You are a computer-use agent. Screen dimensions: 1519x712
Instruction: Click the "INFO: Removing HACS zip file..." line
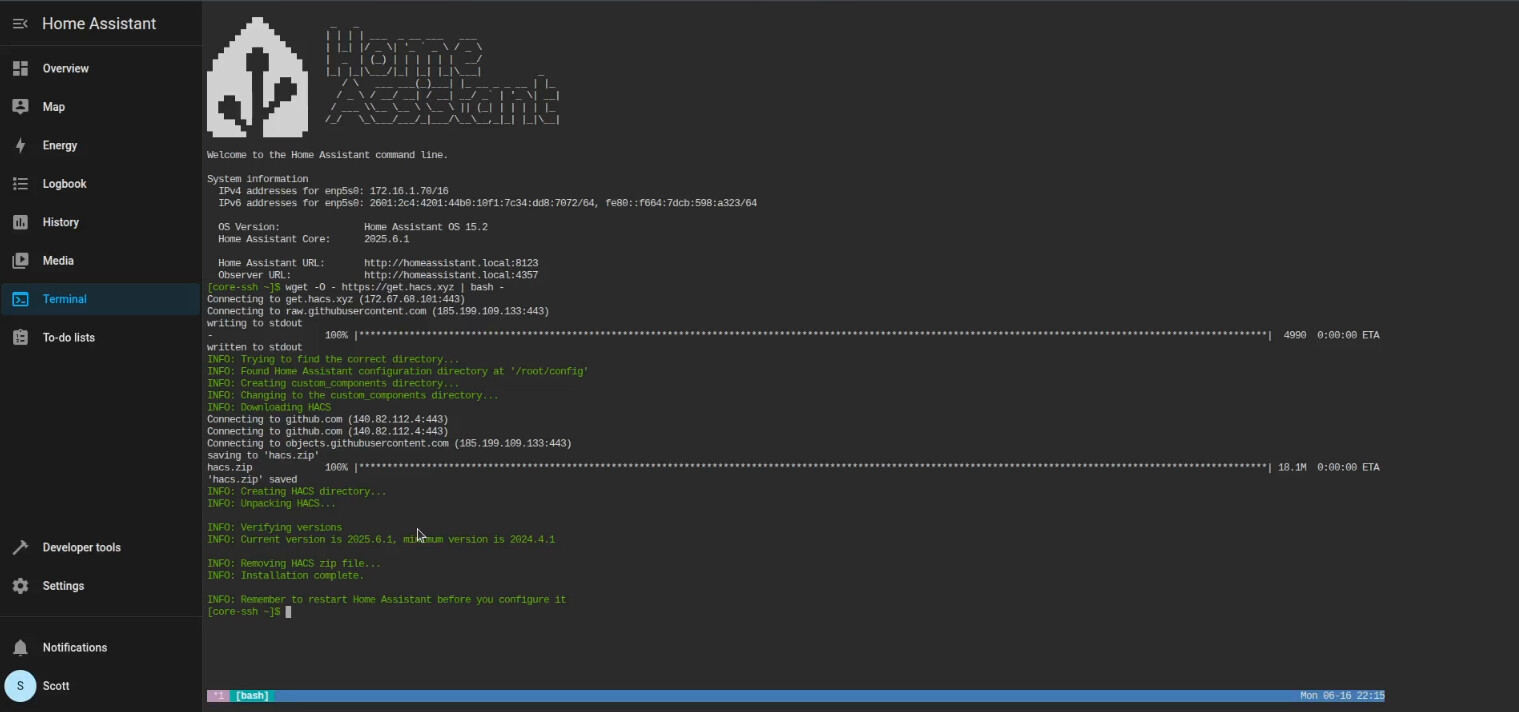pos(294,564)
